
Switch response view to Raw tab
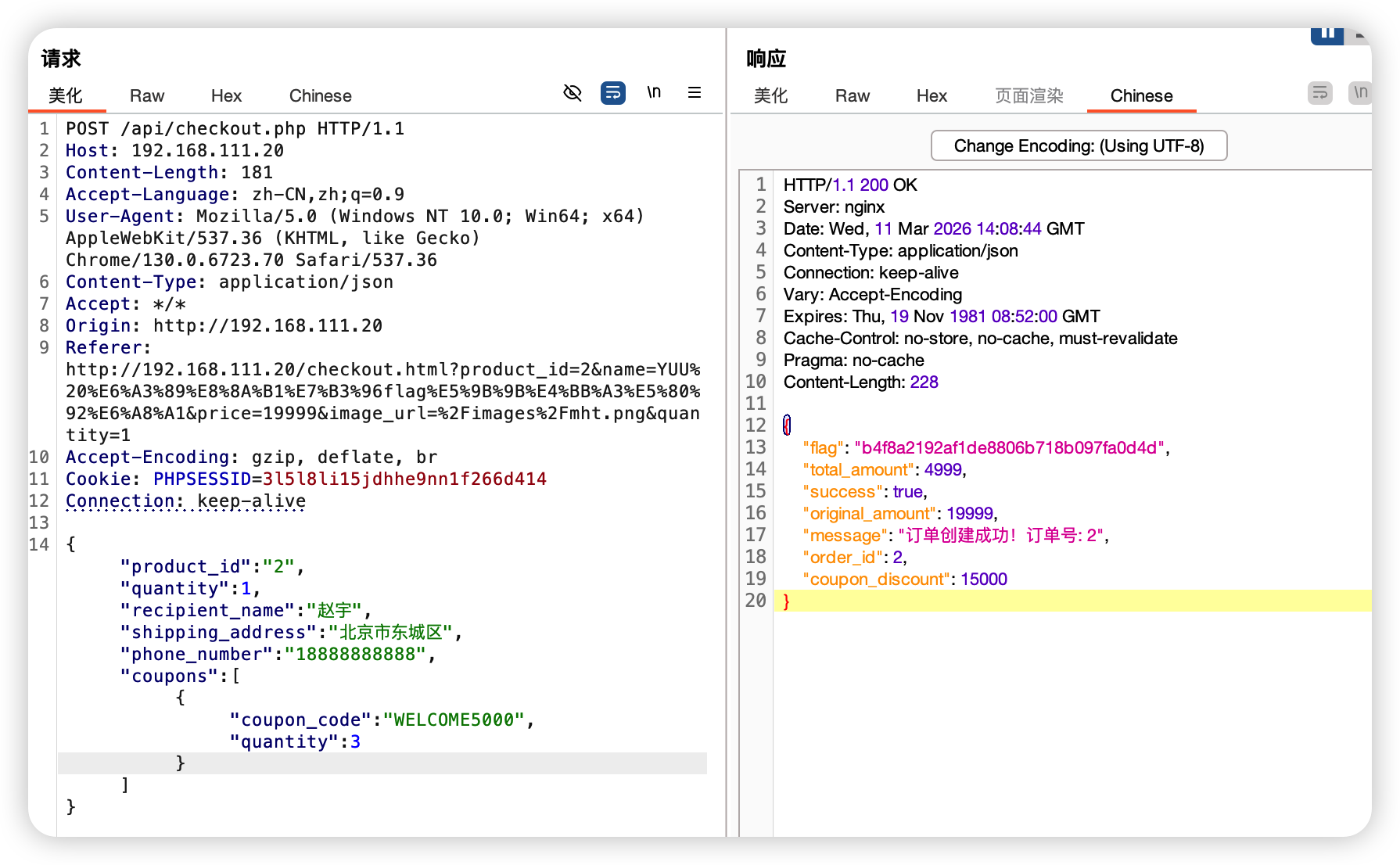pos(852,96)
